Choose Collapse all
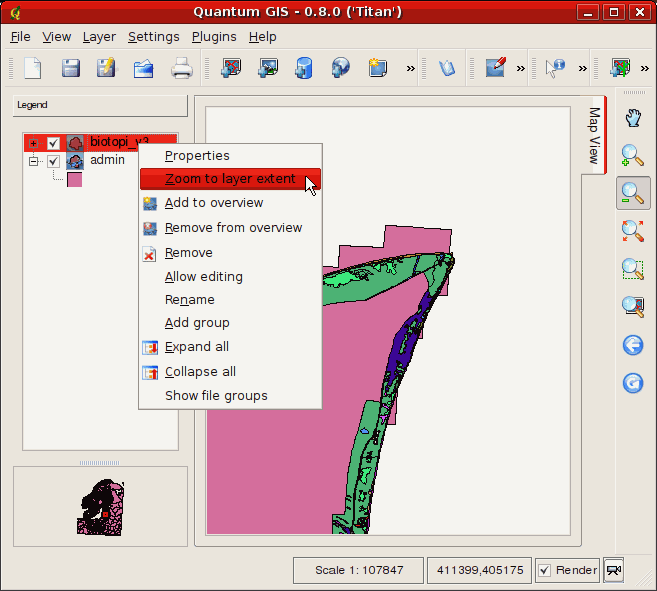Image resolution: width=657 pixels, height=591 pixels. (x=230, y=372)
